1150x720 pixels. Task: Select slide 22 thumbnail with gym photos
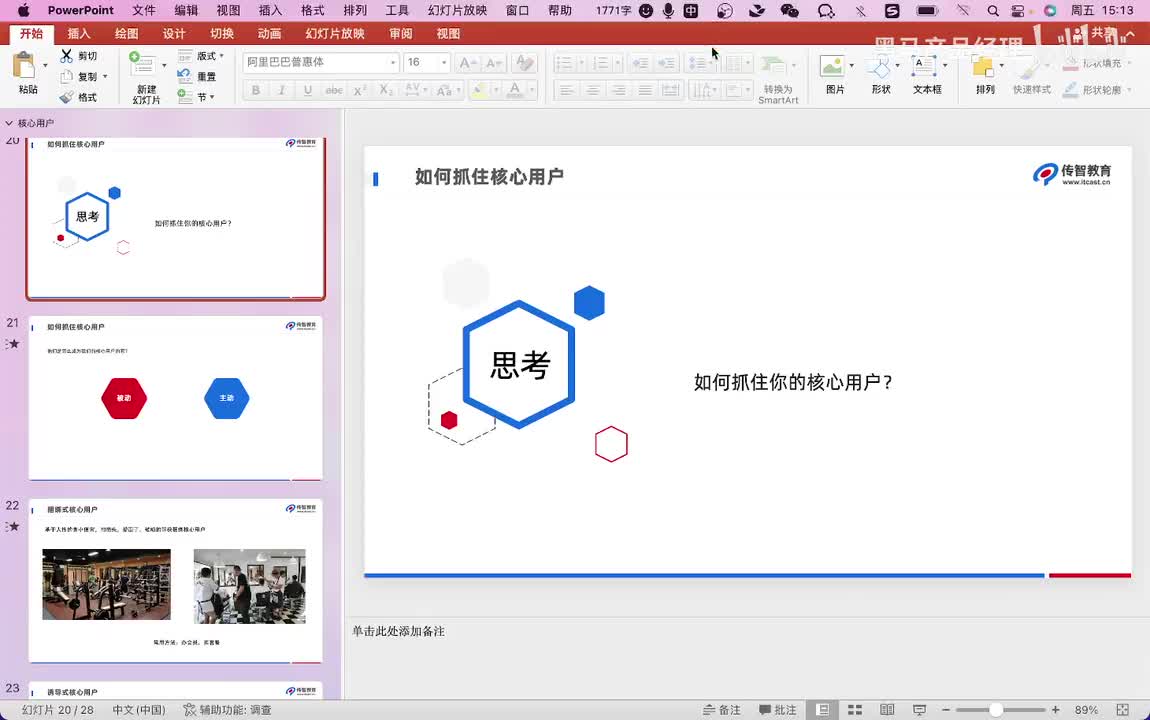(x=175, y=581)
